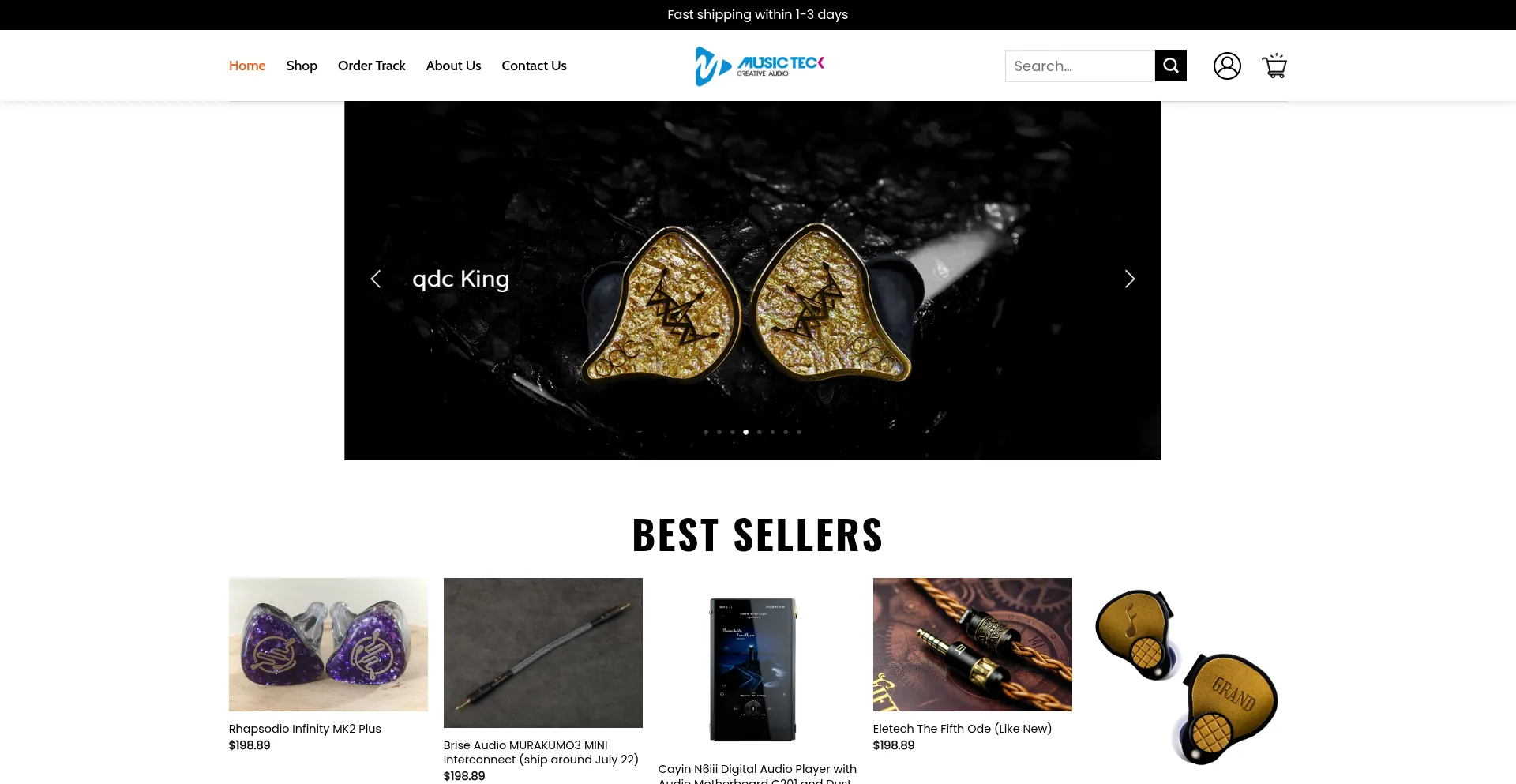The height and width of the screenshot is (784, 1516).
Task: Click the Brise Audio MURAKUMO3 cable thumbnail
Action: coord(543,653)
